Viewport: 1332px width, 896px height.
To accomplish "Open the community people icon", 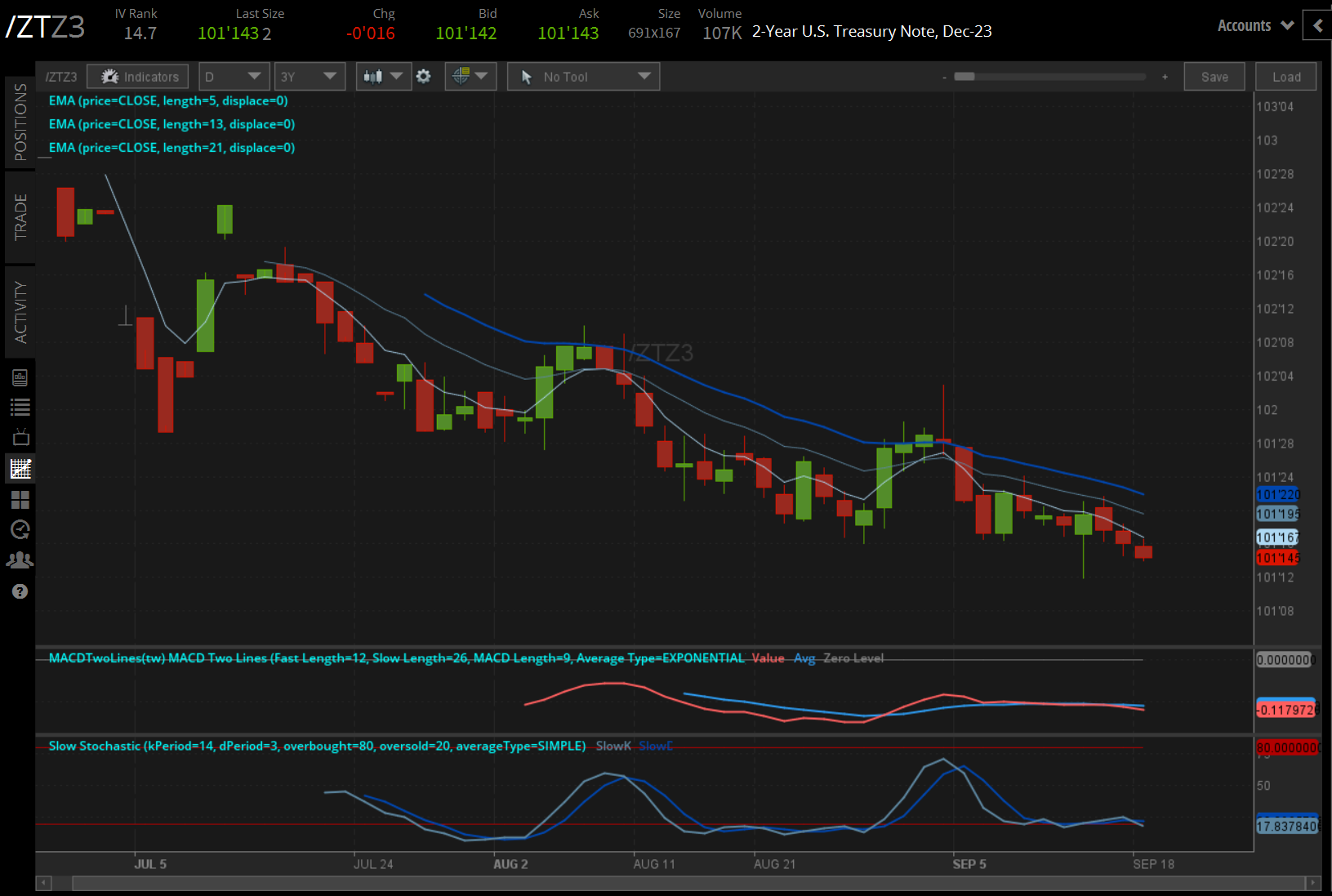I will coord(20,560).
